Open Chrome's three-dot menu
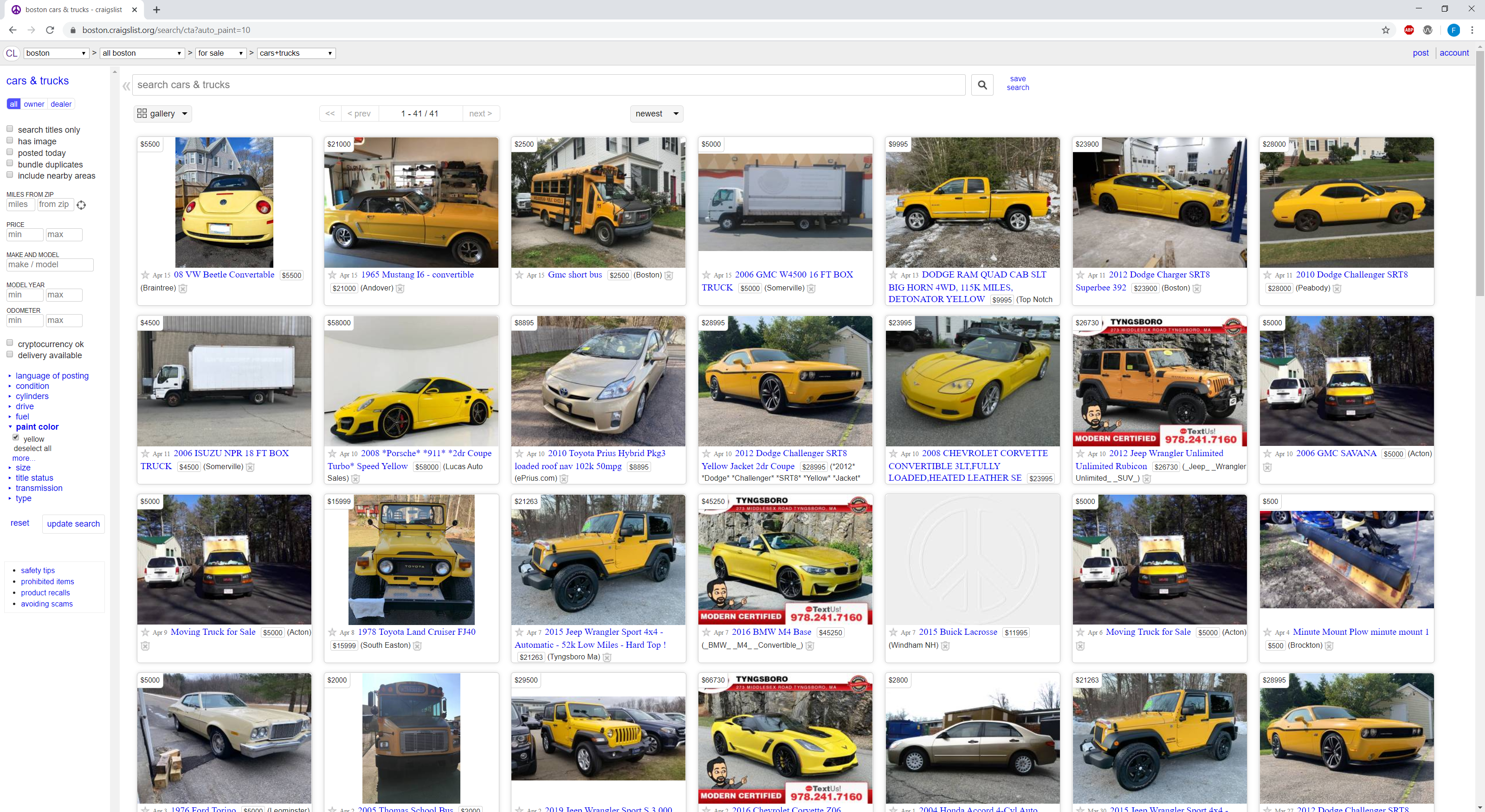Screen dimensions: 1485x812 (1472, 30)
